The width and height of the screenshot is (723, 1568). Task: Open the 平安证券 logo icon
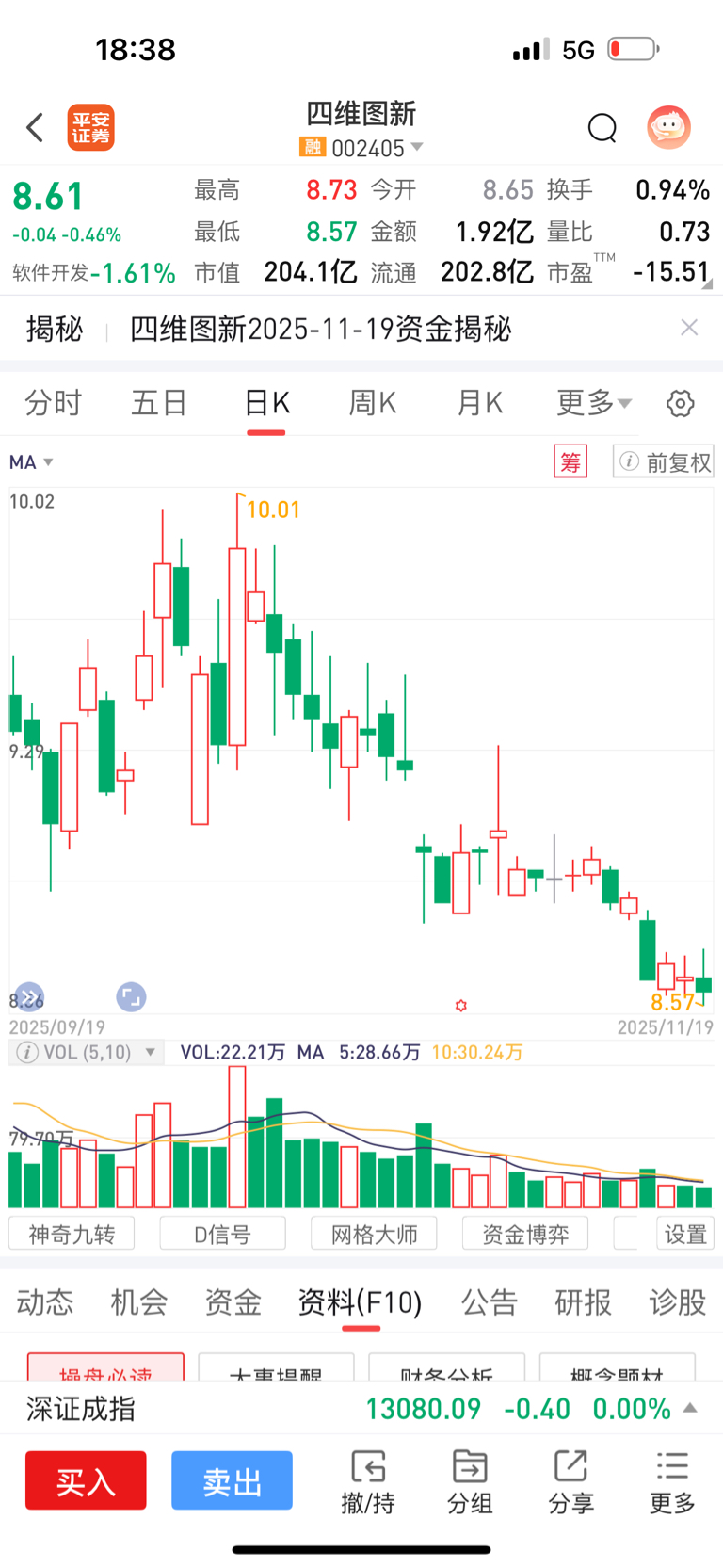point(91,128)
